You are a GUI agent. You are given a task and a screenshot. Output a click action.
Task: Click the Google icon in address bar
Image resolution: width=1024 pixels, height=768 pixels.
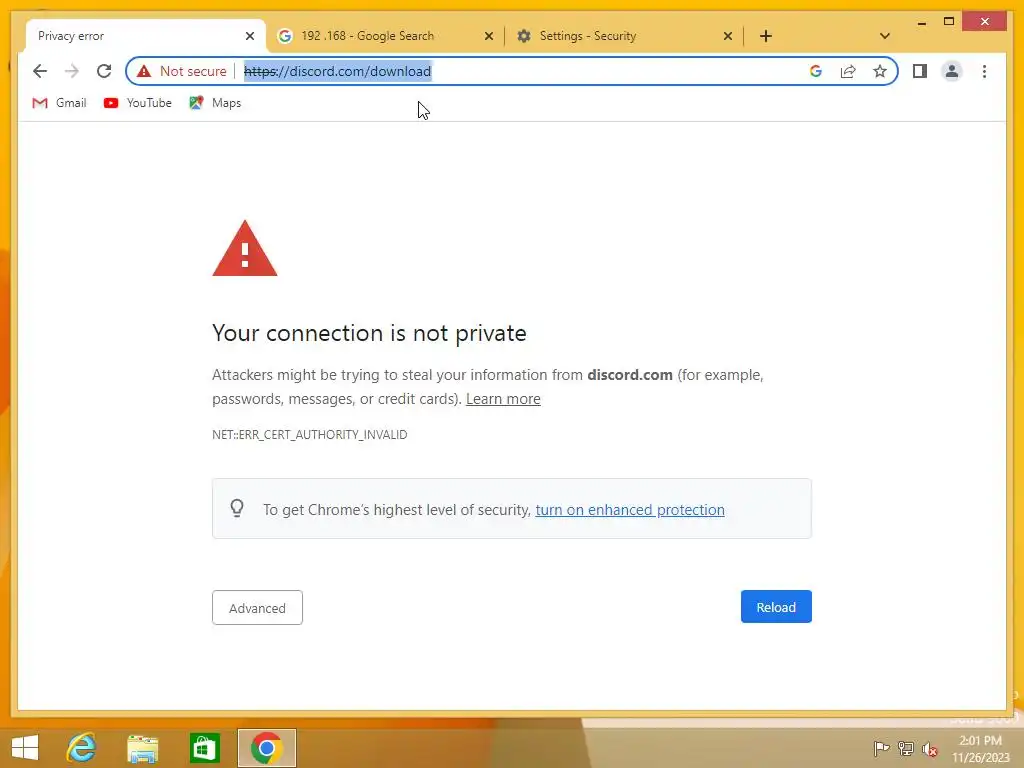click(x=816, y=71)
